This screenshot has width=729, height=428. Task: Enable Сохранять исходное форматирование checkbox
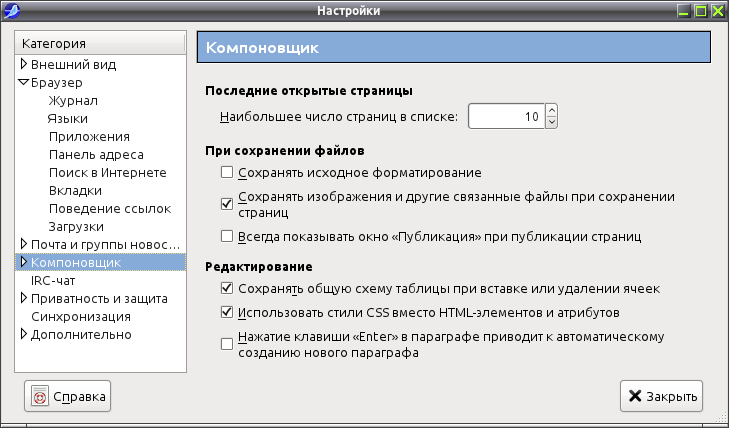point(227,172)
